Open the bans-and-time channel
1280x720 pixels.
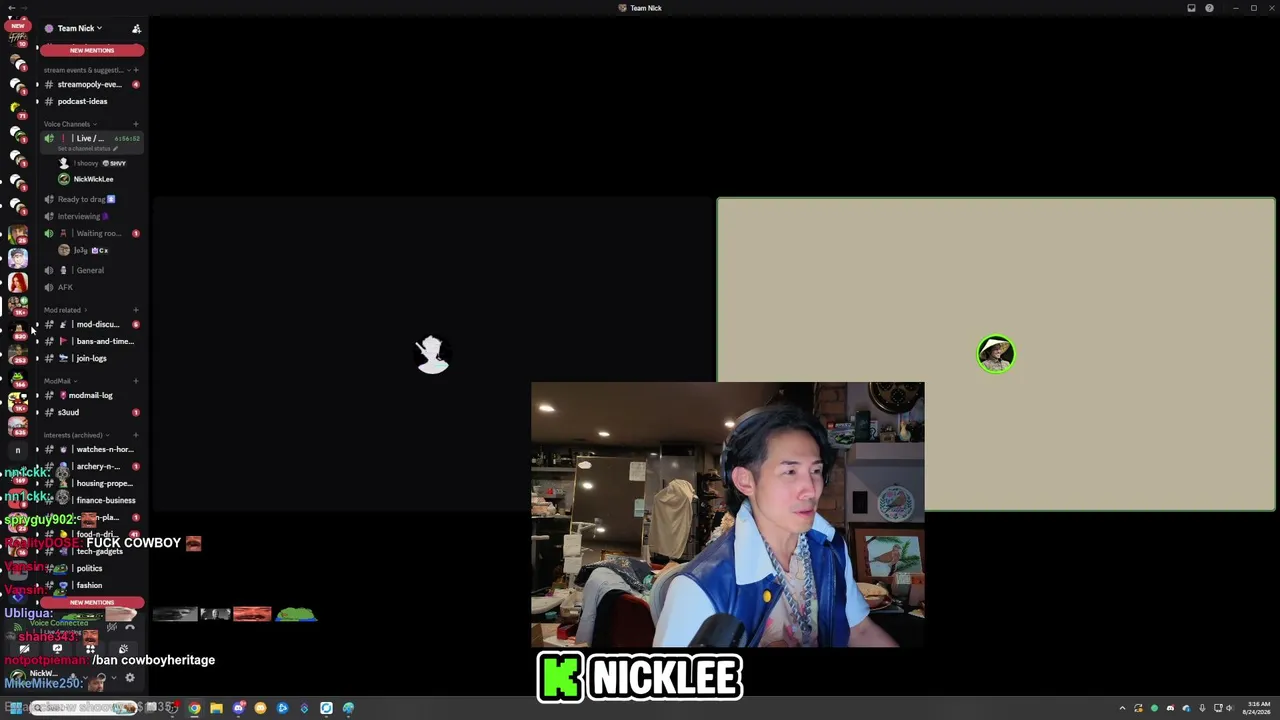[92, 341]
